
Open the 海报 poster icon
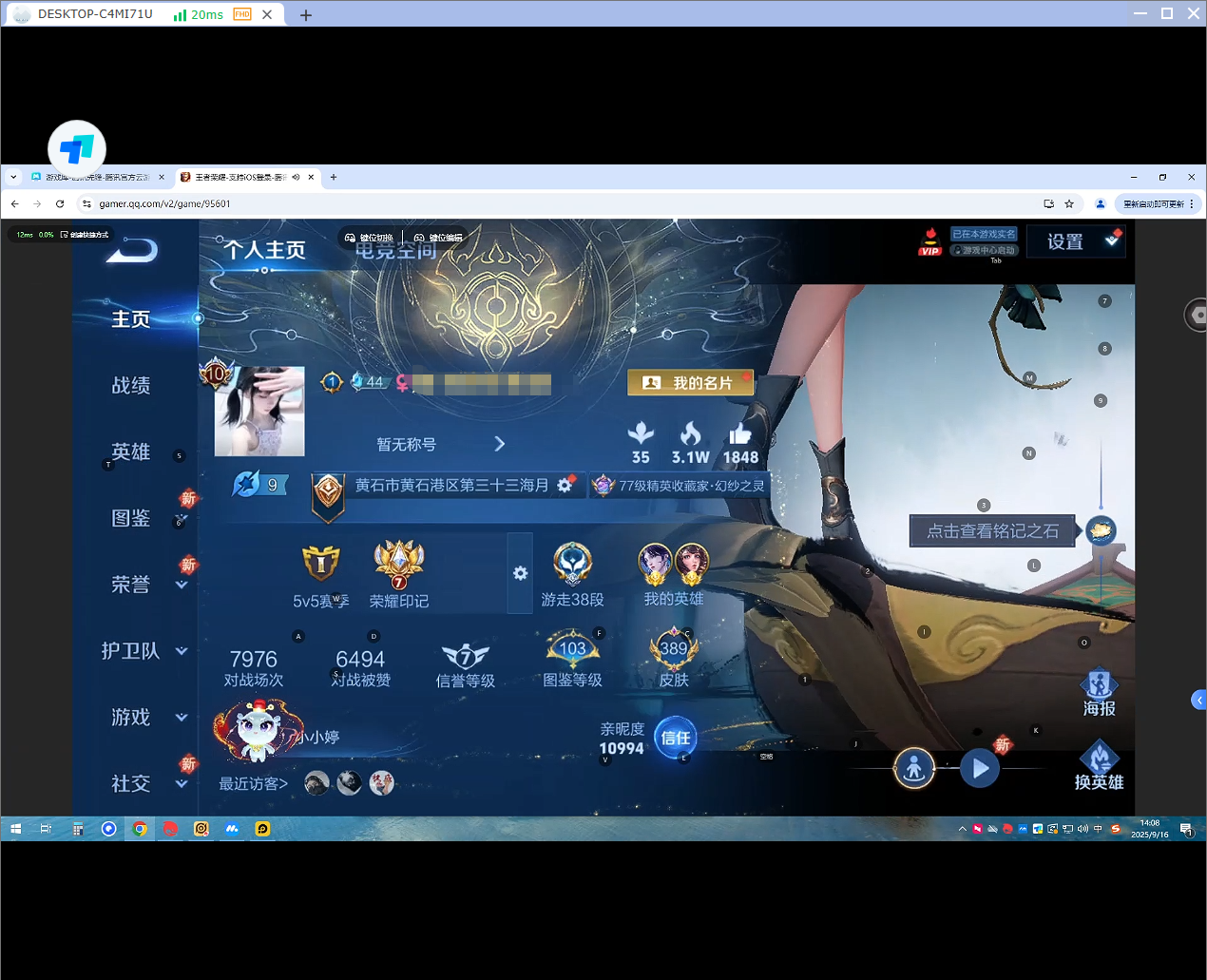(x=1099, y=692)
